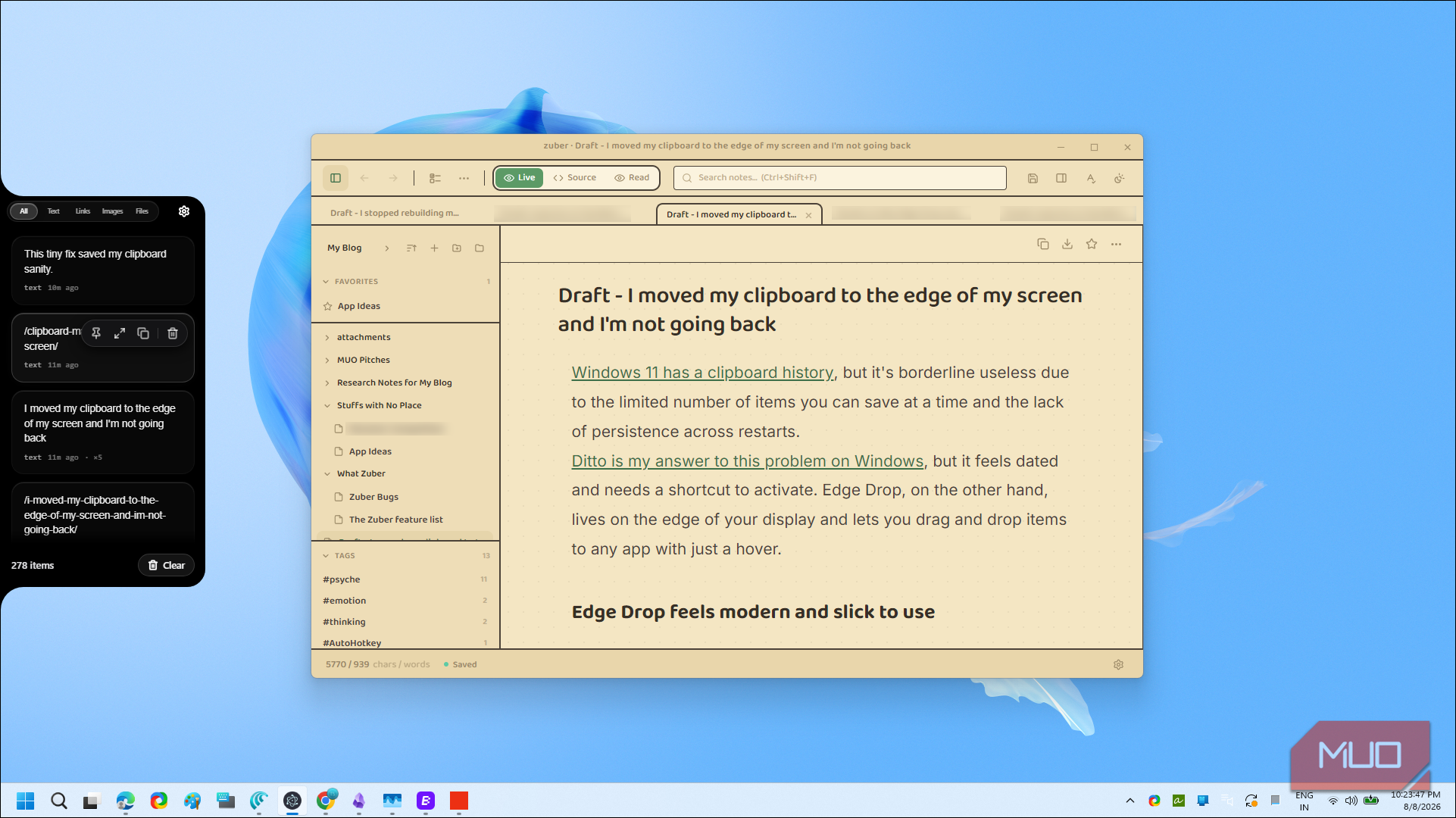Close the 'Draft - I moved my clipboard' tab

(x=809, y=216)
